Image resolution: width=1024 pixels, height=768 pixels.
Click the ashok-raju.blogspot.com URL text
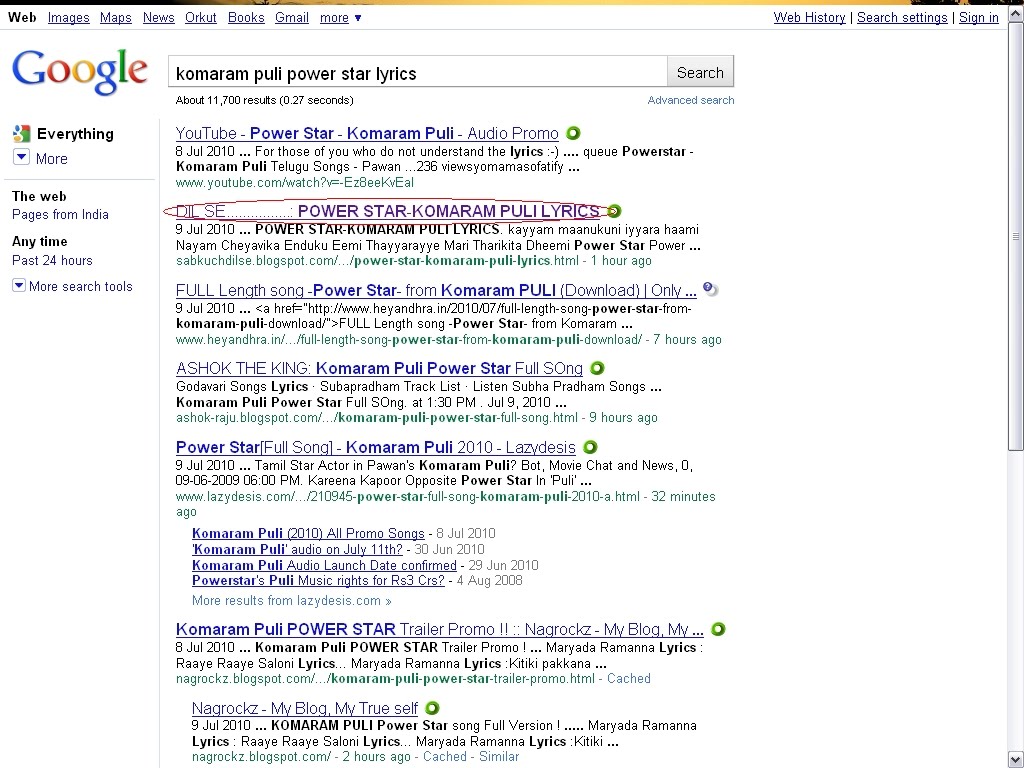point(377,417)
